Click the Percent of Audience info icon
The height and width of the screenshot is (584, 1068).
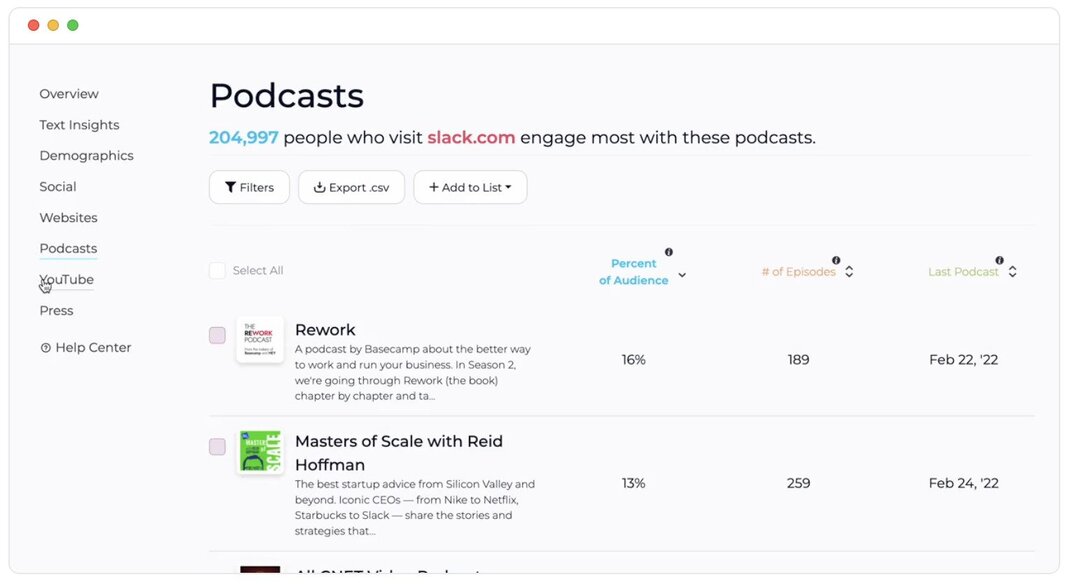click(669, 252)
